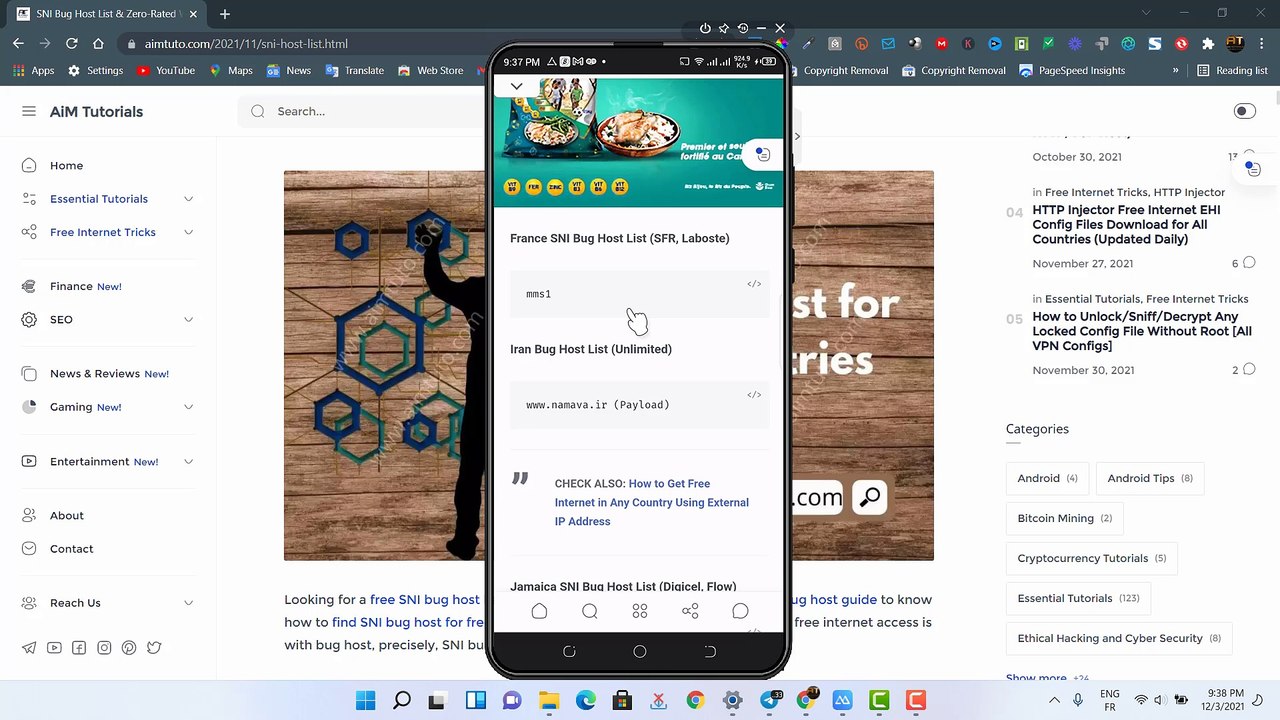Expand the Free Internet Tricks submenu
This screenshot has height=720, width=1280.
(x=188, y=232)
